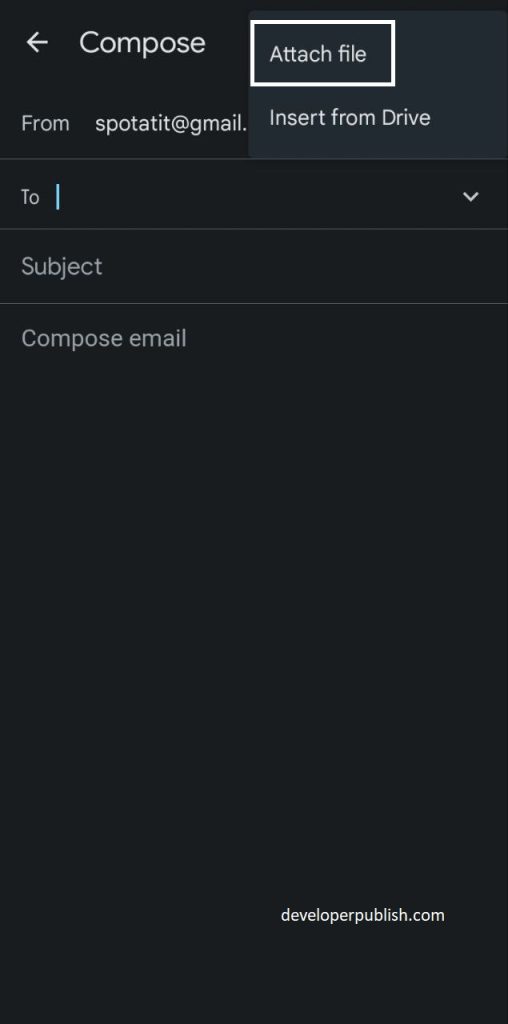
Task: Click the Compose title text
Action: pyautogui.click(x=142, y=43)
